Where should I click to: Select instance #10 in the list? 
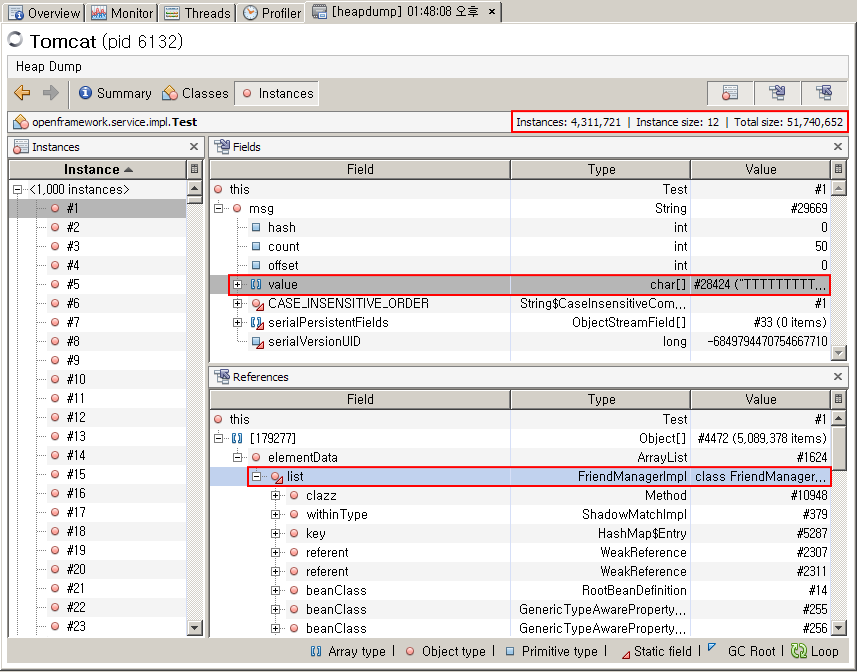click(98, 379)
